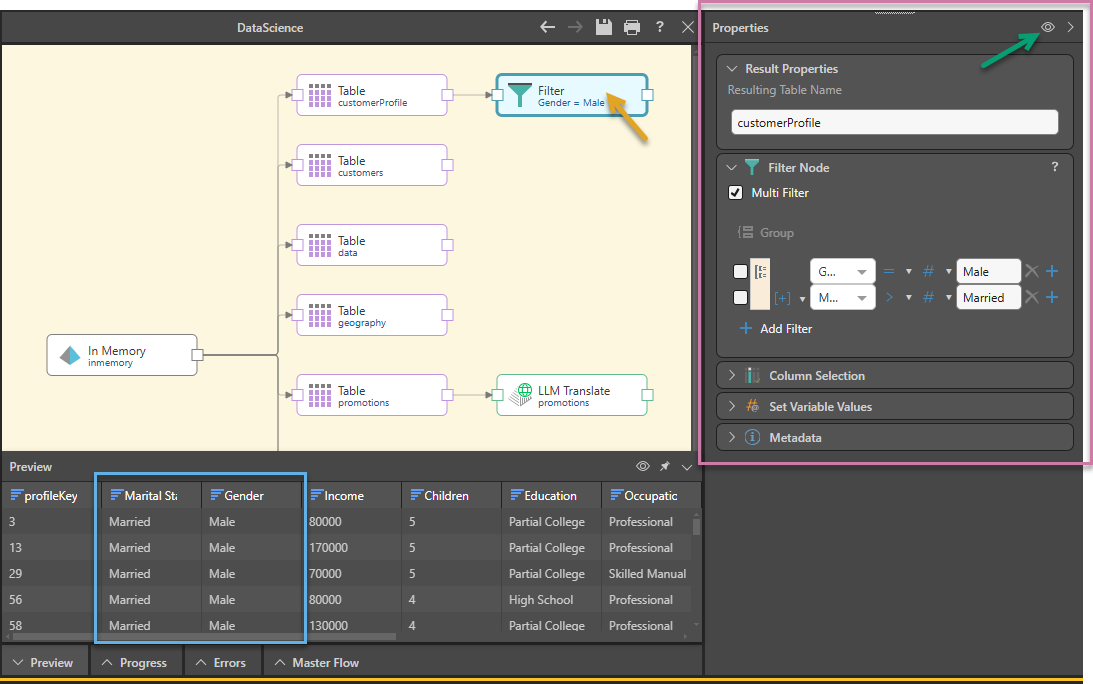This screenshot has width=1093, height=684.
Task: Click the Add Filter button
Action: point(776,328)
